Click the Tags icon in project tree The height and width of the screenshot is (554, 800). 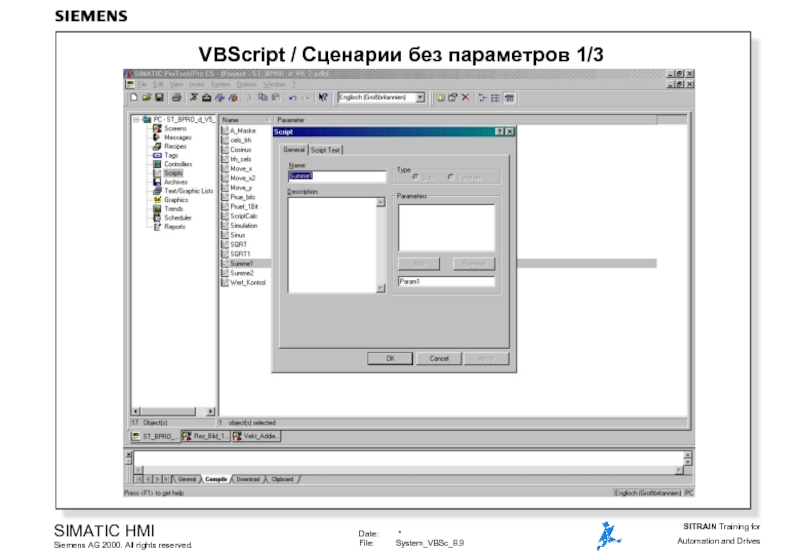(x=157, y=155)
